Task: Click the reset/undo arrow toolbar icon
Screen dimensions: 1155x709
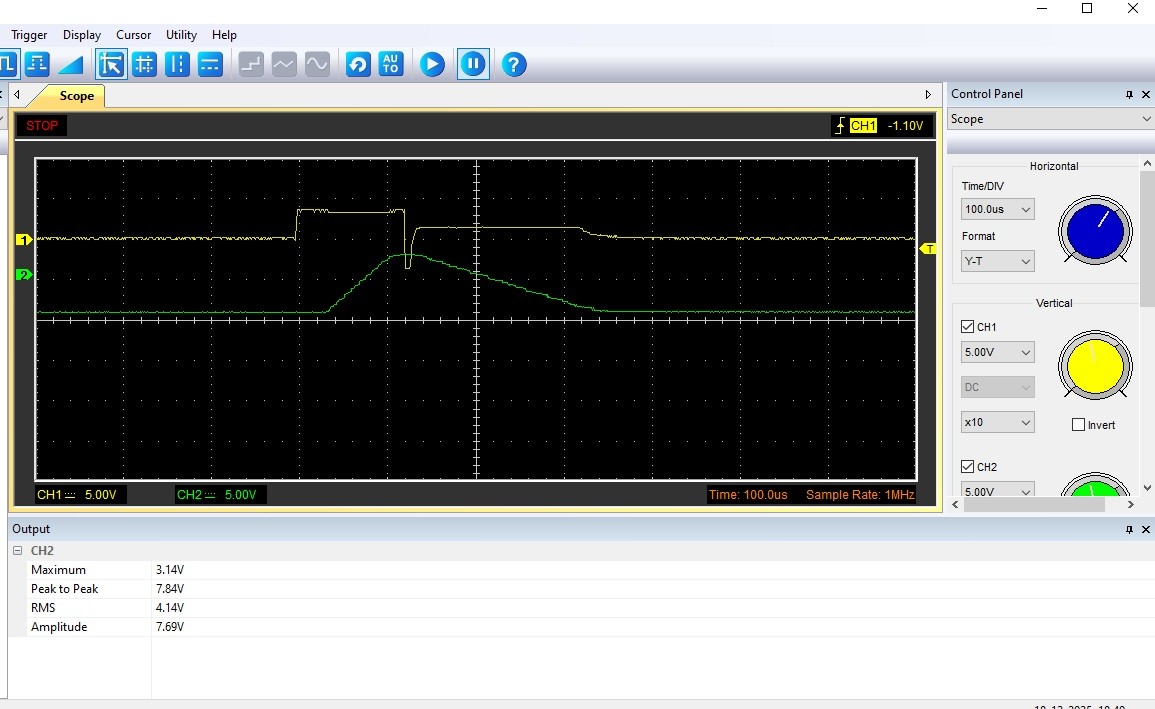Action: click(357, 65)
